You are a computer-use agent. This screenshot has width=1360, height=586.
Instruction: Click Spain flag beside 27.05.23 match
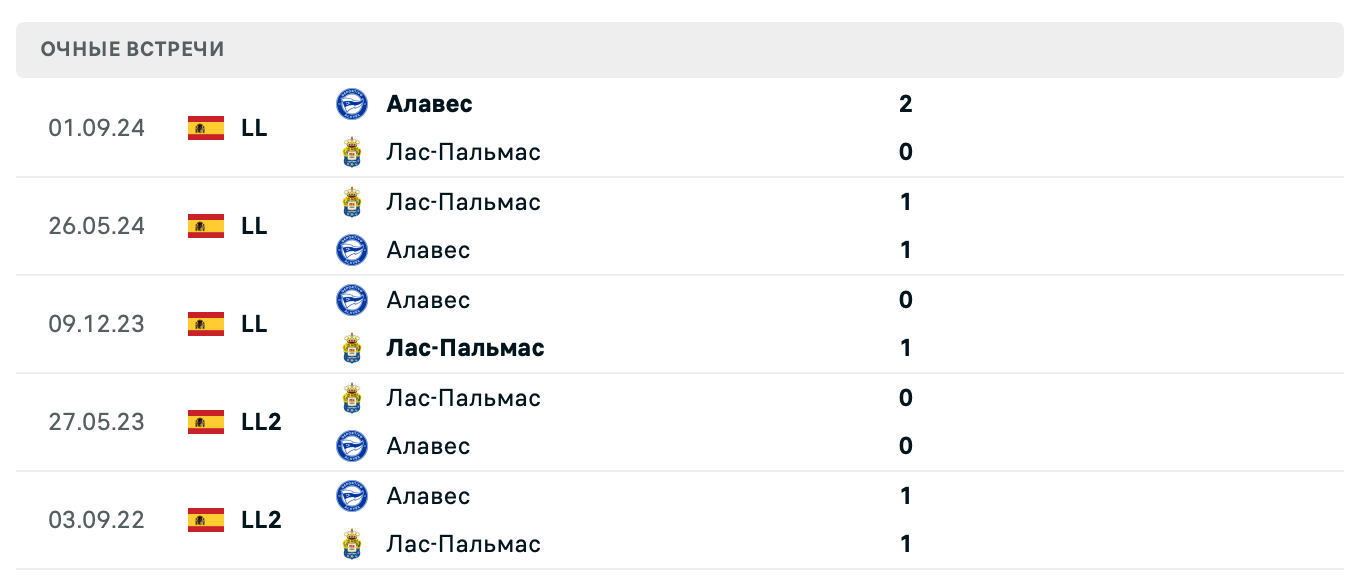[206, 422]
